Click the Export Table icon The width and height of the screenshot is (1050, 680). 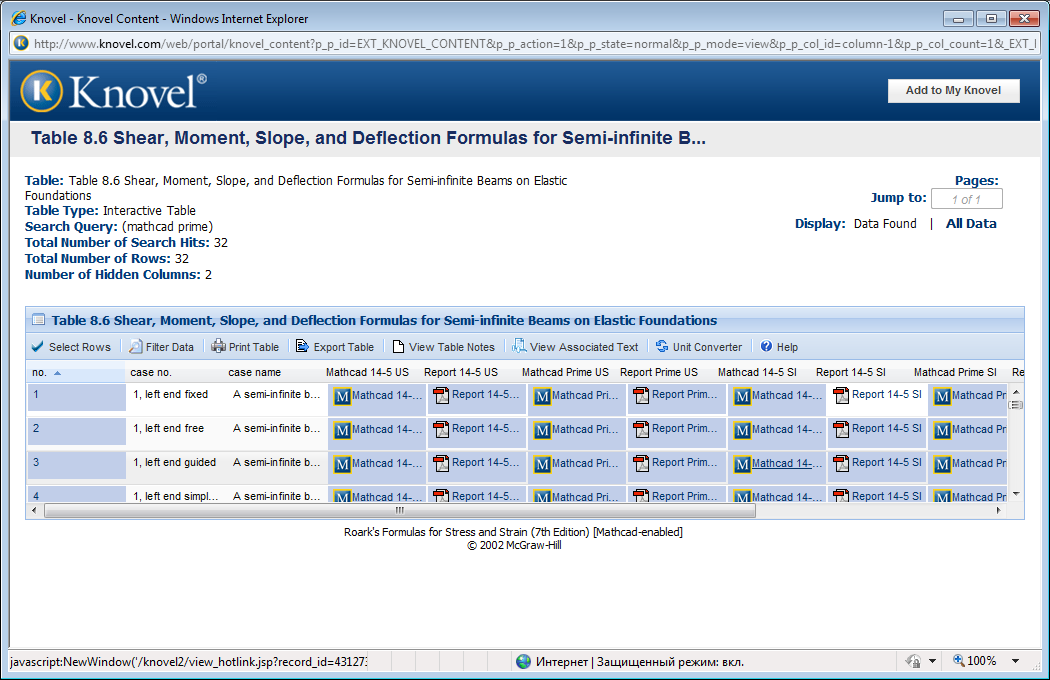[303, 346]
